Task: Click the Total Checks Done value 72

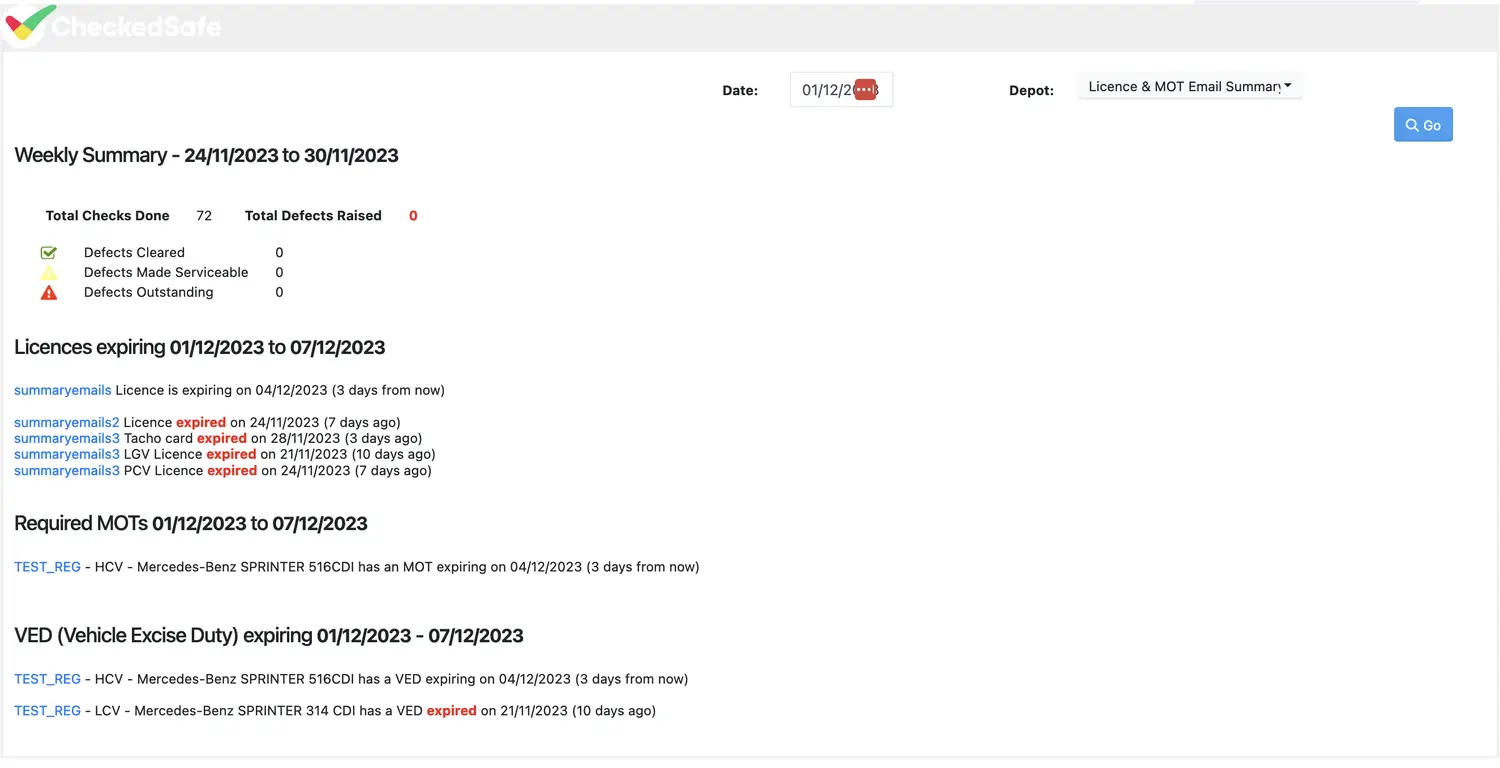Action: click(x=204, y=216)
